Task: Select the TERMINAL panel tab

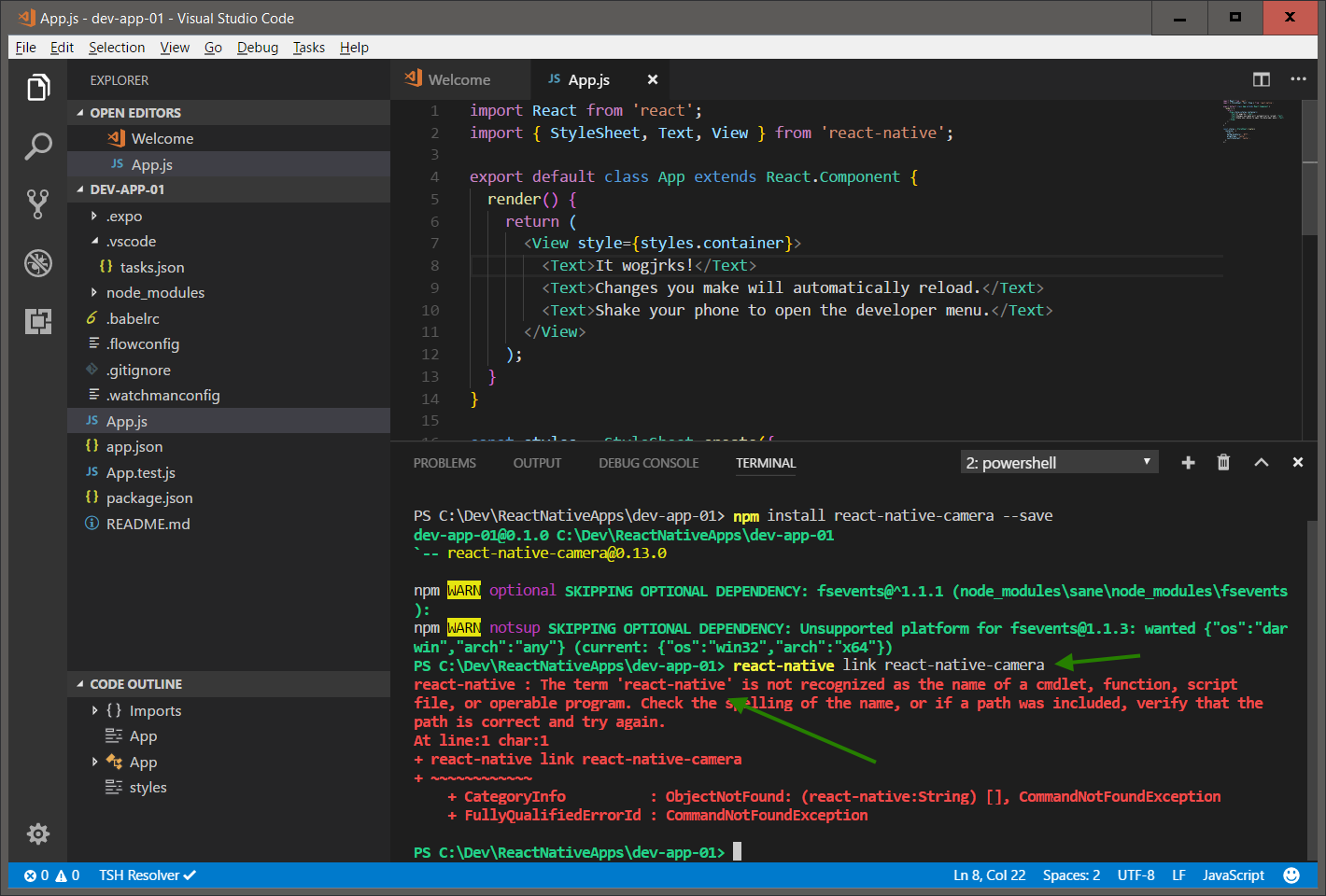Action: [766, 463]
